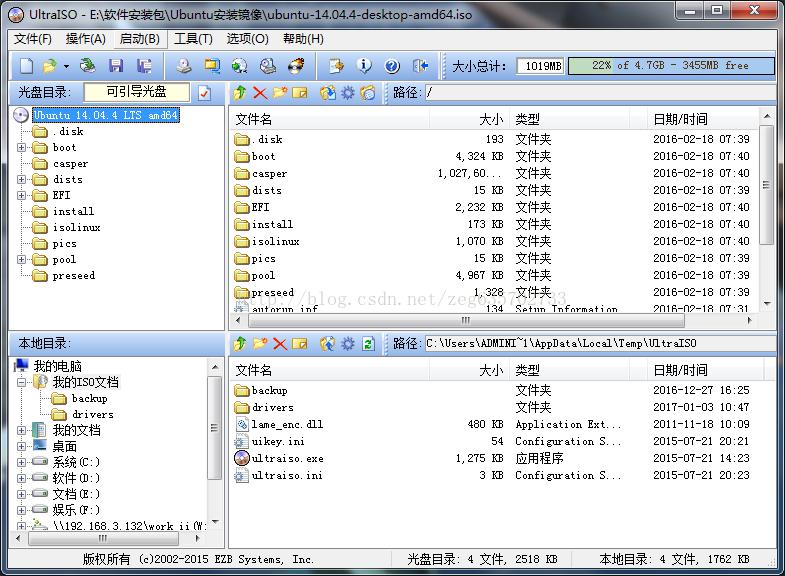785x576 pixels.
Task: Click the Mount to virtual drive icon
Action: coord(268,66)
